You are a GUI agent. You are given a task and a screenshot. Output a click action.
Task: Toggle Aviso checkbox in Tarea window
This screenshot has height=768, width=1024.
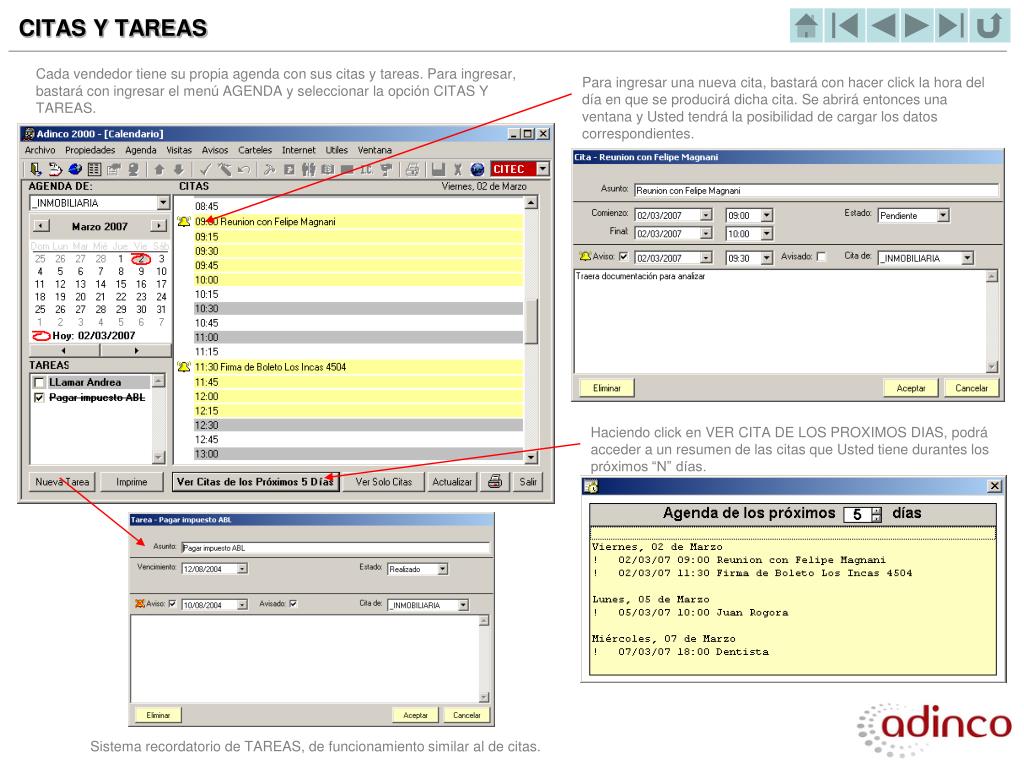click(x=172, y=604)
